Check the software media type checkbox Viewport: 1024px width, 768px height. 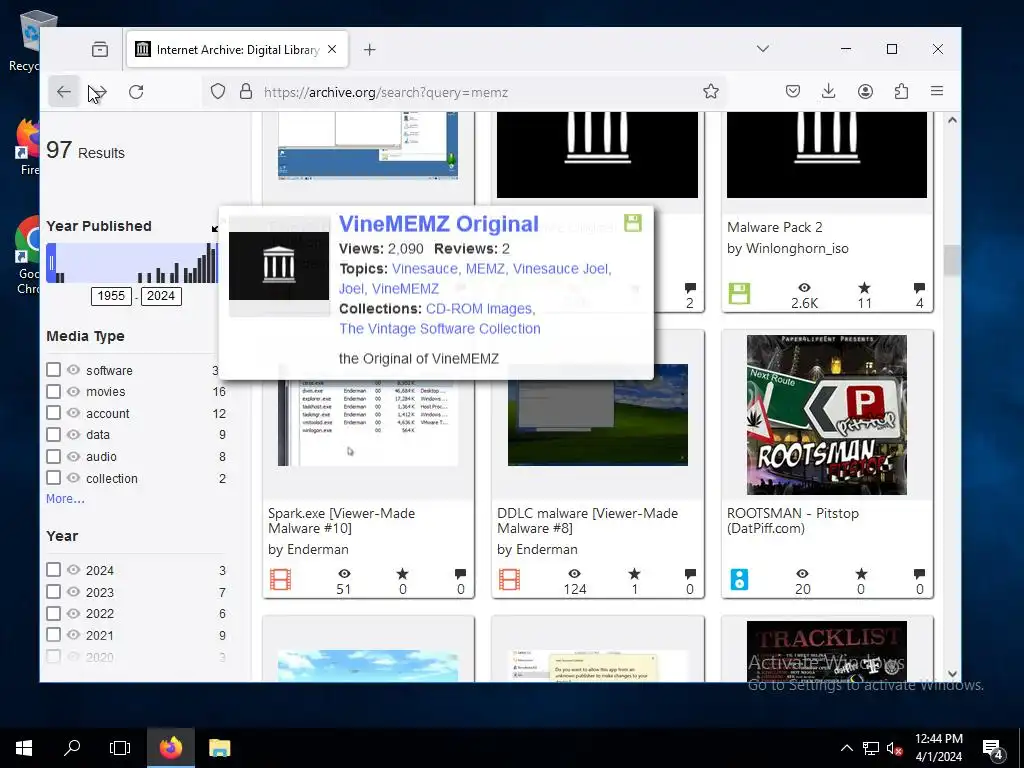[54, 370]
